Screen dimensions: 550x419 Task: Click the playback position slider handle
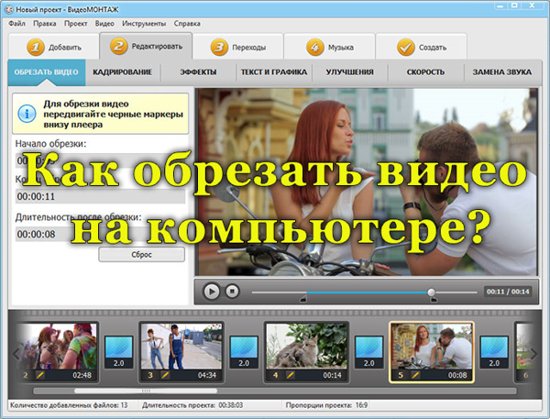431,292
